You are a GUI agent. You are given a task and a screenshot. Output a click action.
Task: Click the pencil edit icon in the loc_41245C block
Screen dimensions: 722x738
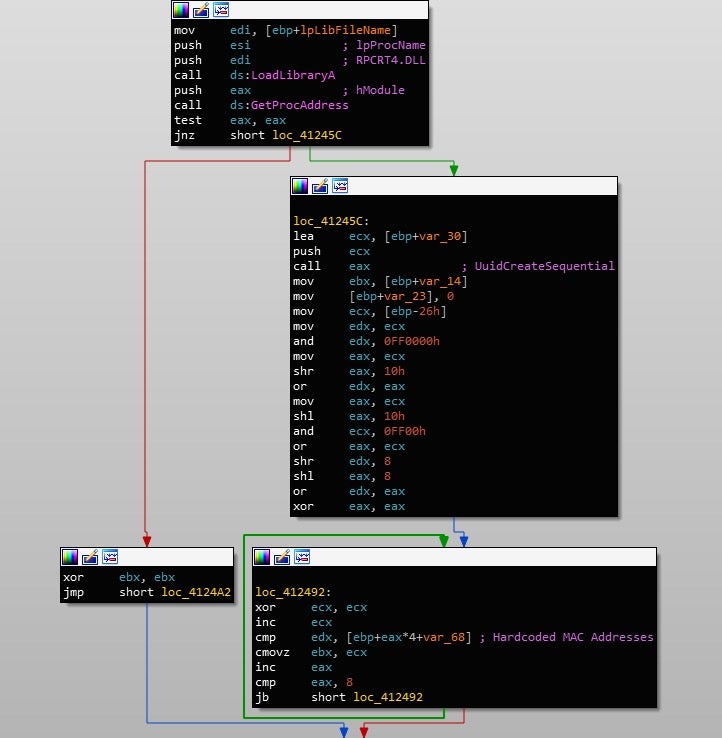(320, 186)
